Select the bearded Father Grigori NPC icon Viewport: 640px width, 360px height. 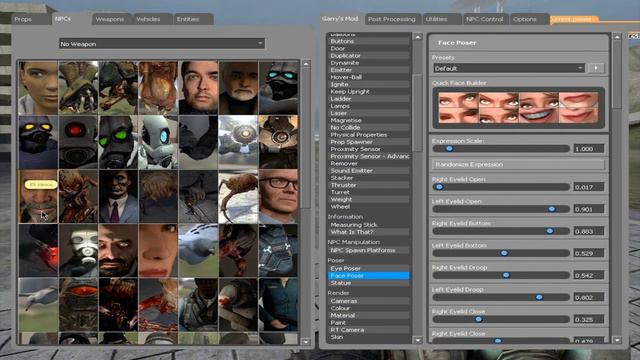point(118,251)
